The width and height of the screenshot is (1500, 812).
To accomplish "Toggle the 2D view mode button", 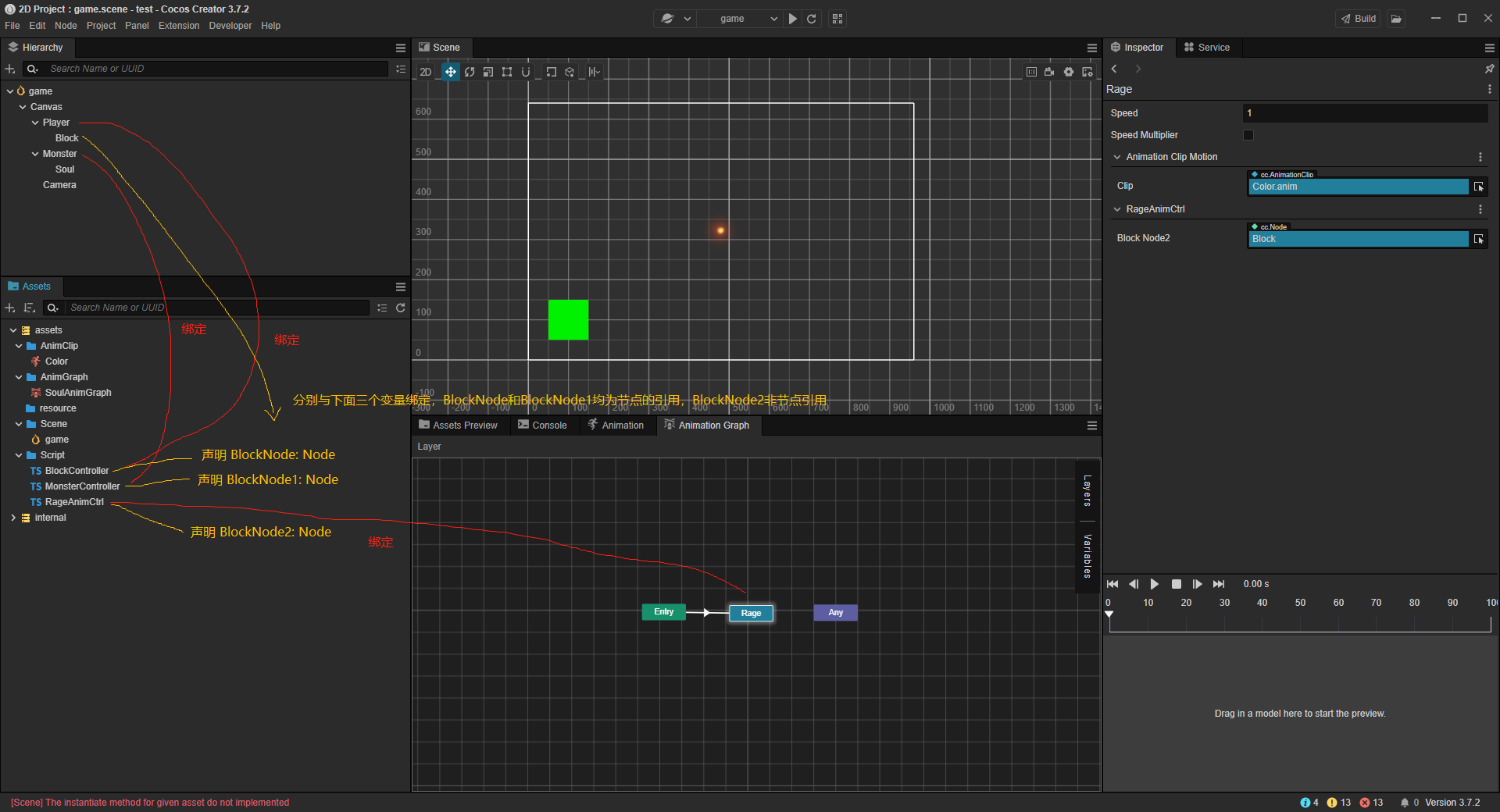I will click(x=426, y=72).
